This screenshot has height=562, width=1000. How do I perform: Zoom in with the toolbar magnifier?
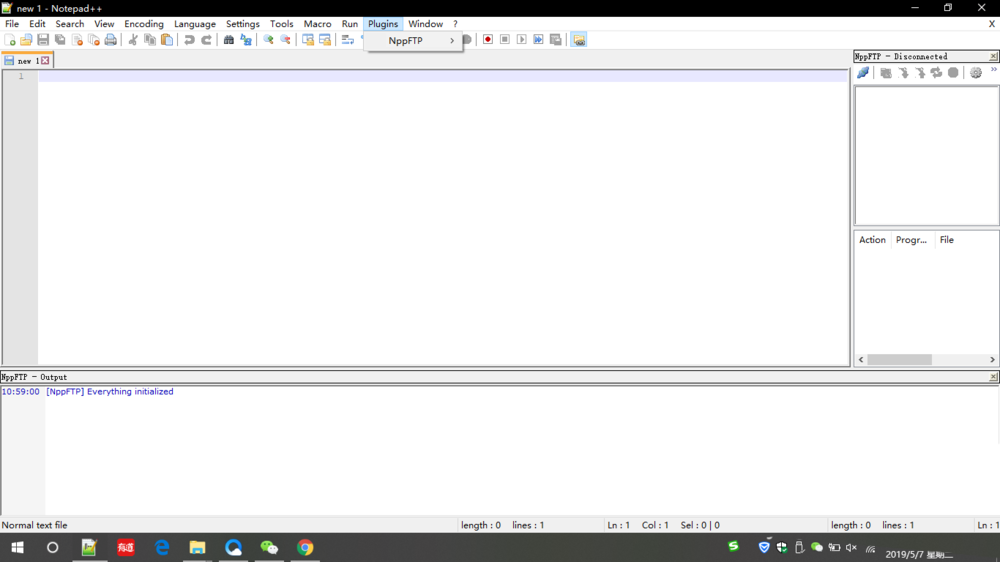pyautogui.click(x=268, y=40)
